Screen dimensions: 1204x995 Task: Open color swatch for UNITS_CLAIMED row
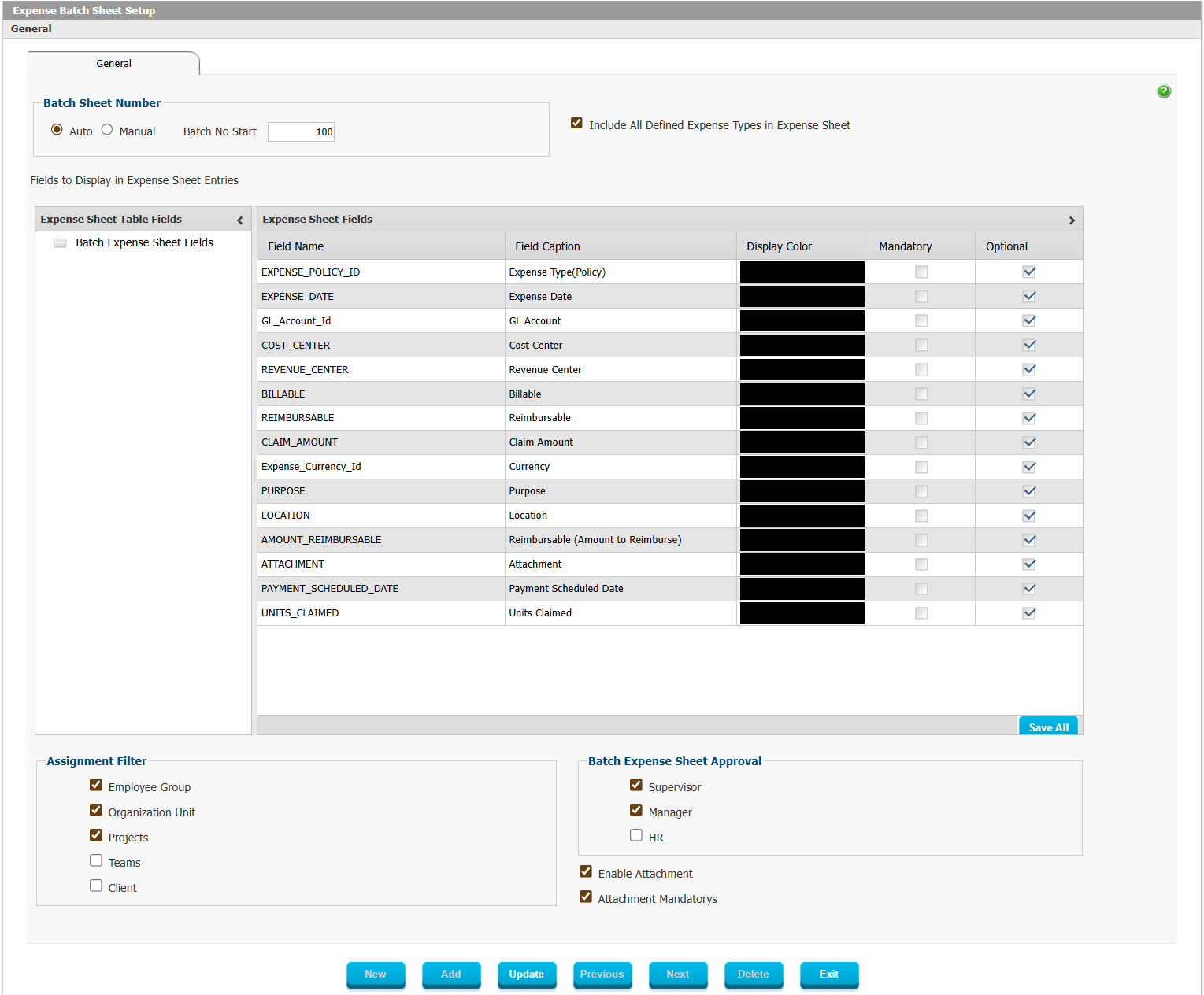coord(802,613)
